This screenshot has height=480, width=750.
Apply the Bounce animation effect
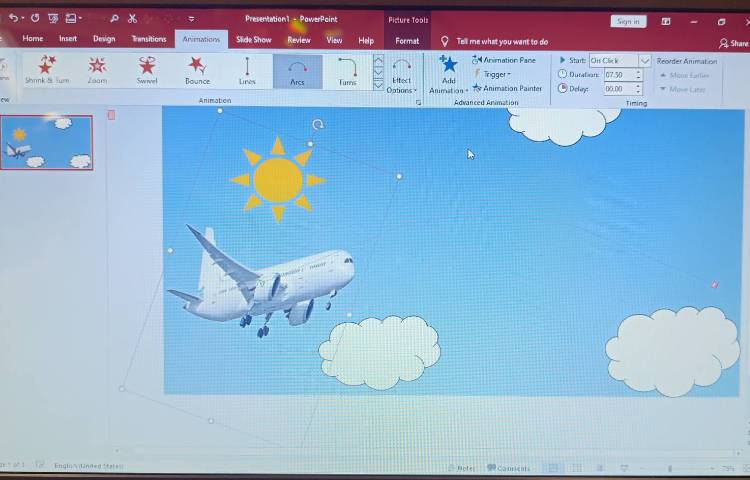click(197, 70)
